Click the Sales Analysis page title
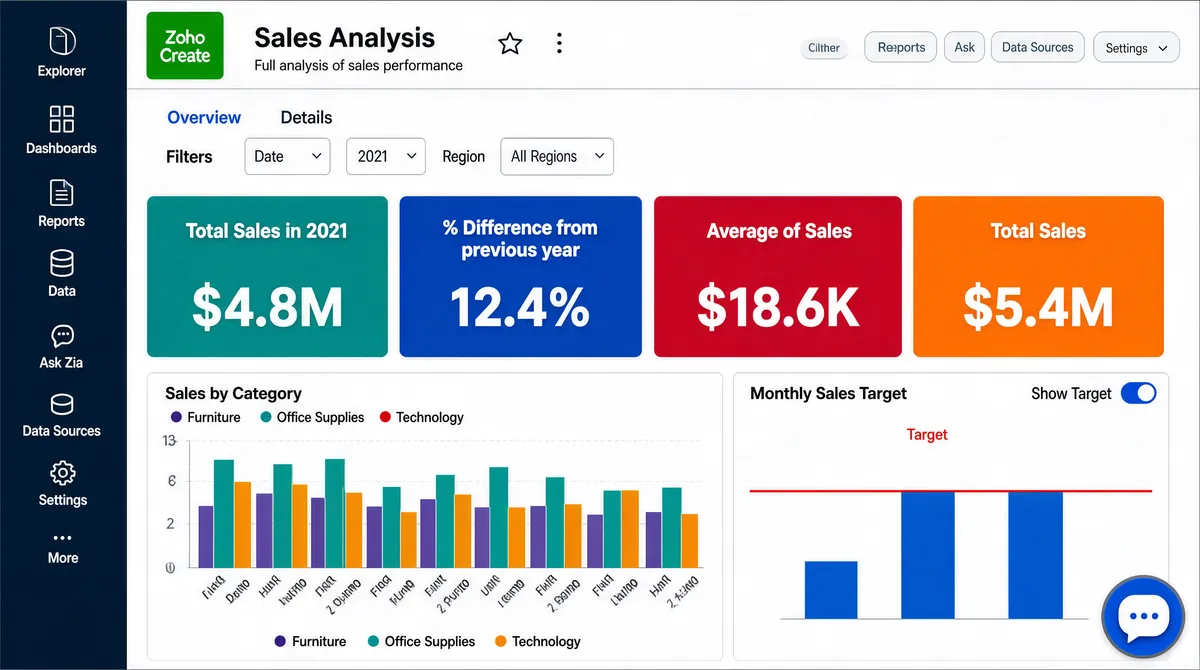1200x670 pixels. [345, 38]
